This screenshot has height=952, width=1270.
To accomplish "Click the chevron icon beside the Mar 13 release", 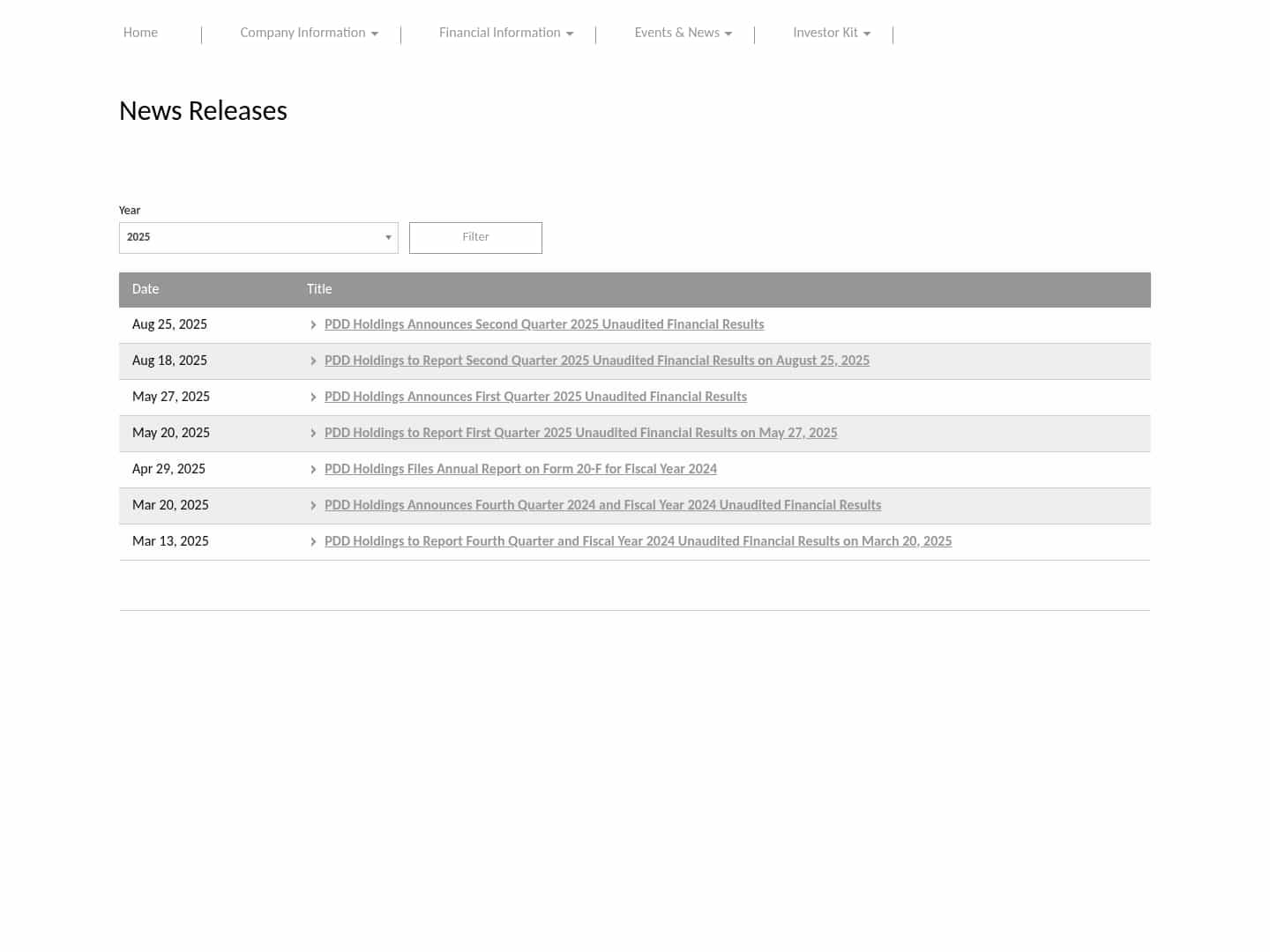I will 313,542.
